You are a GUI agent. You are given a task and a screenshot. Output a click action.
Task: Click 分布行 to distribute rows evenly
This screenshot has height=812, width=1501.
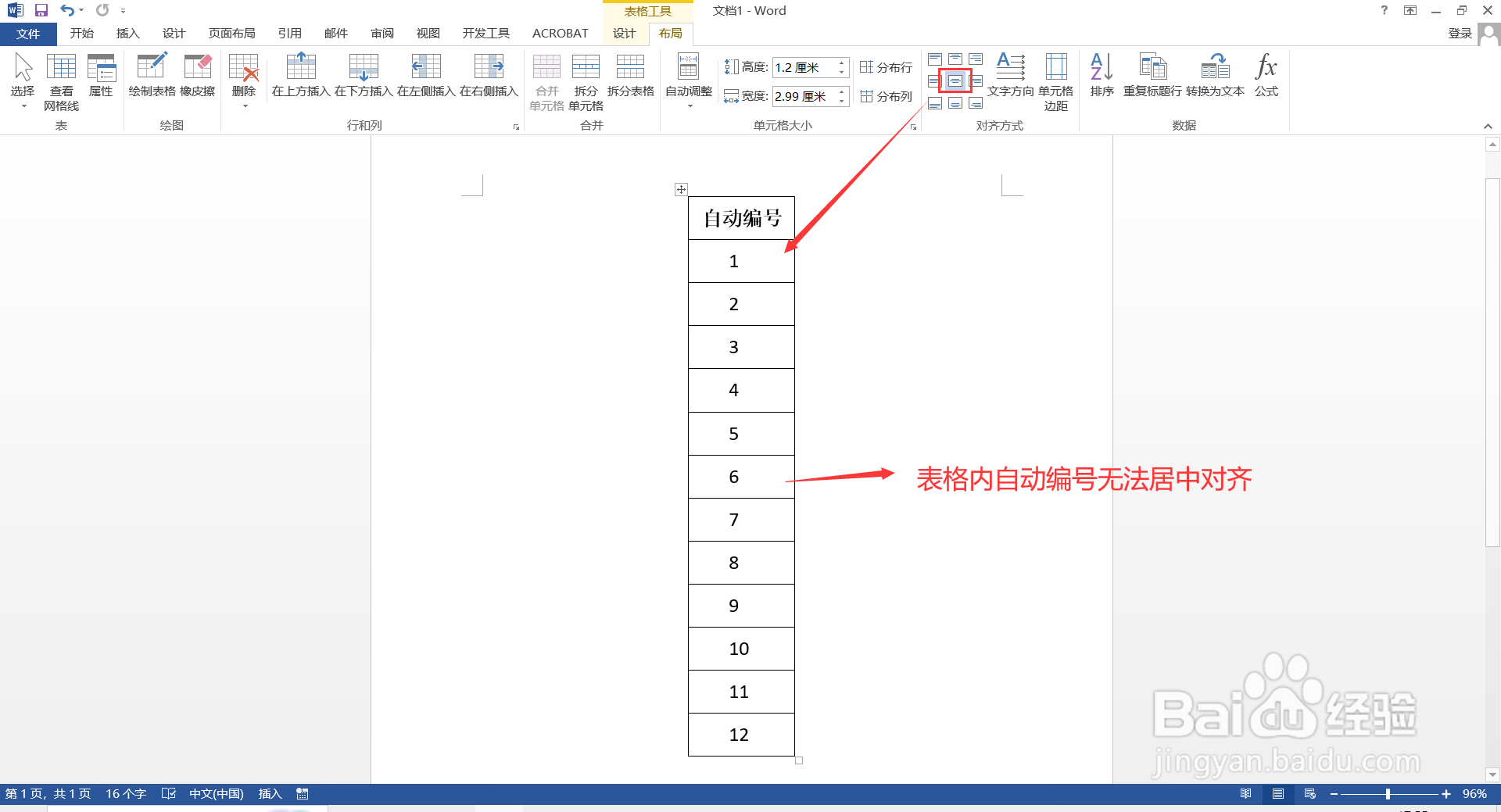(x=887, y=66)
